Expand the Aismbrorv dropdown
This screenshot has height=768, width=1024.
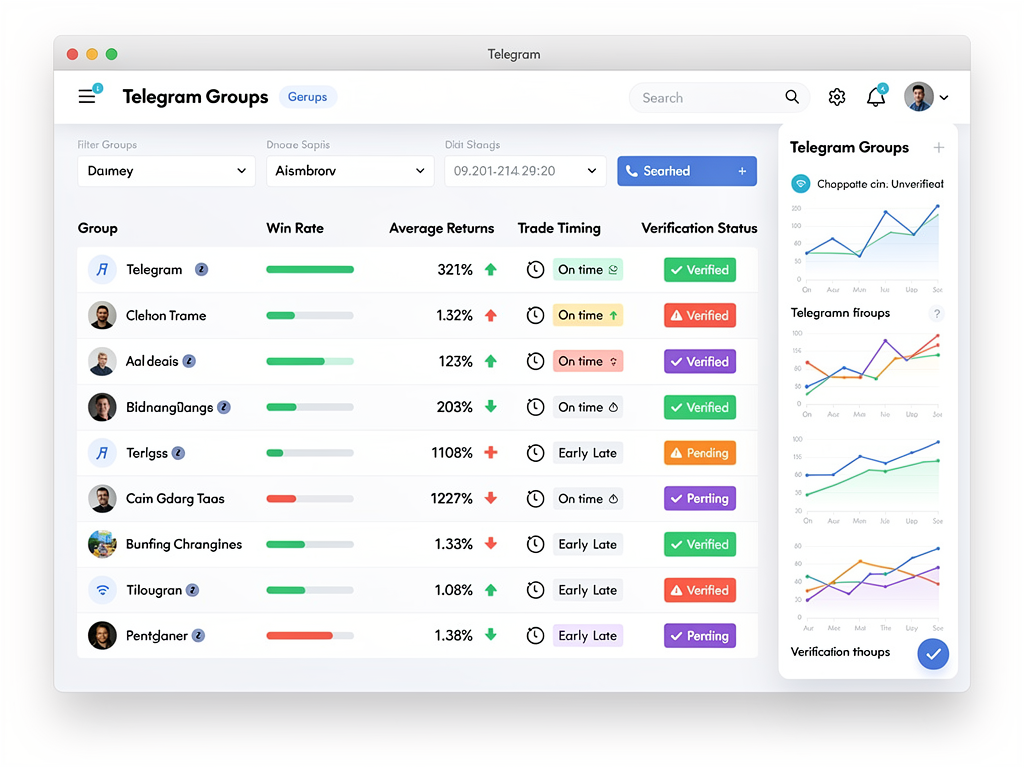click(349, 171)
